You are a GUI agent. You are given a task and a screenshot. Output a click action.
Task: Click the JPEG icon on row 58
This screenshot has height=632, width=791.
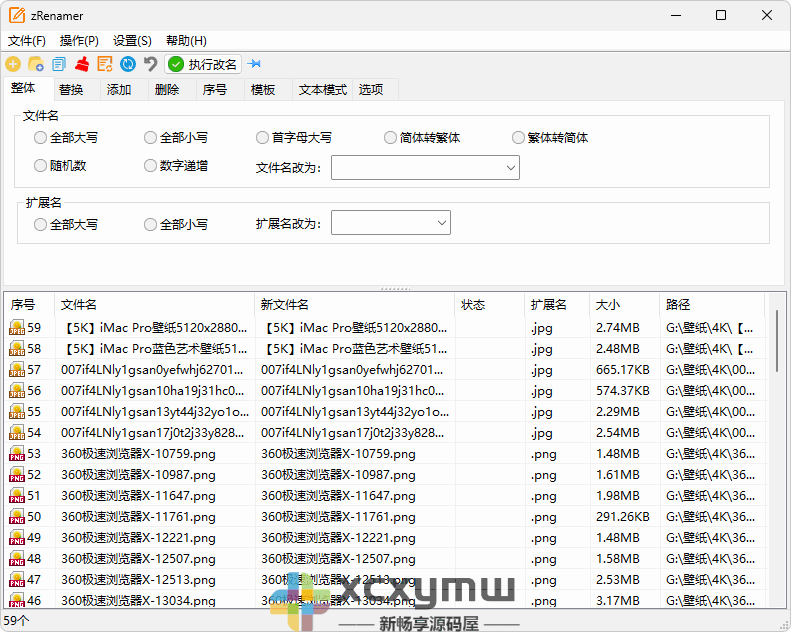[17, 349]
